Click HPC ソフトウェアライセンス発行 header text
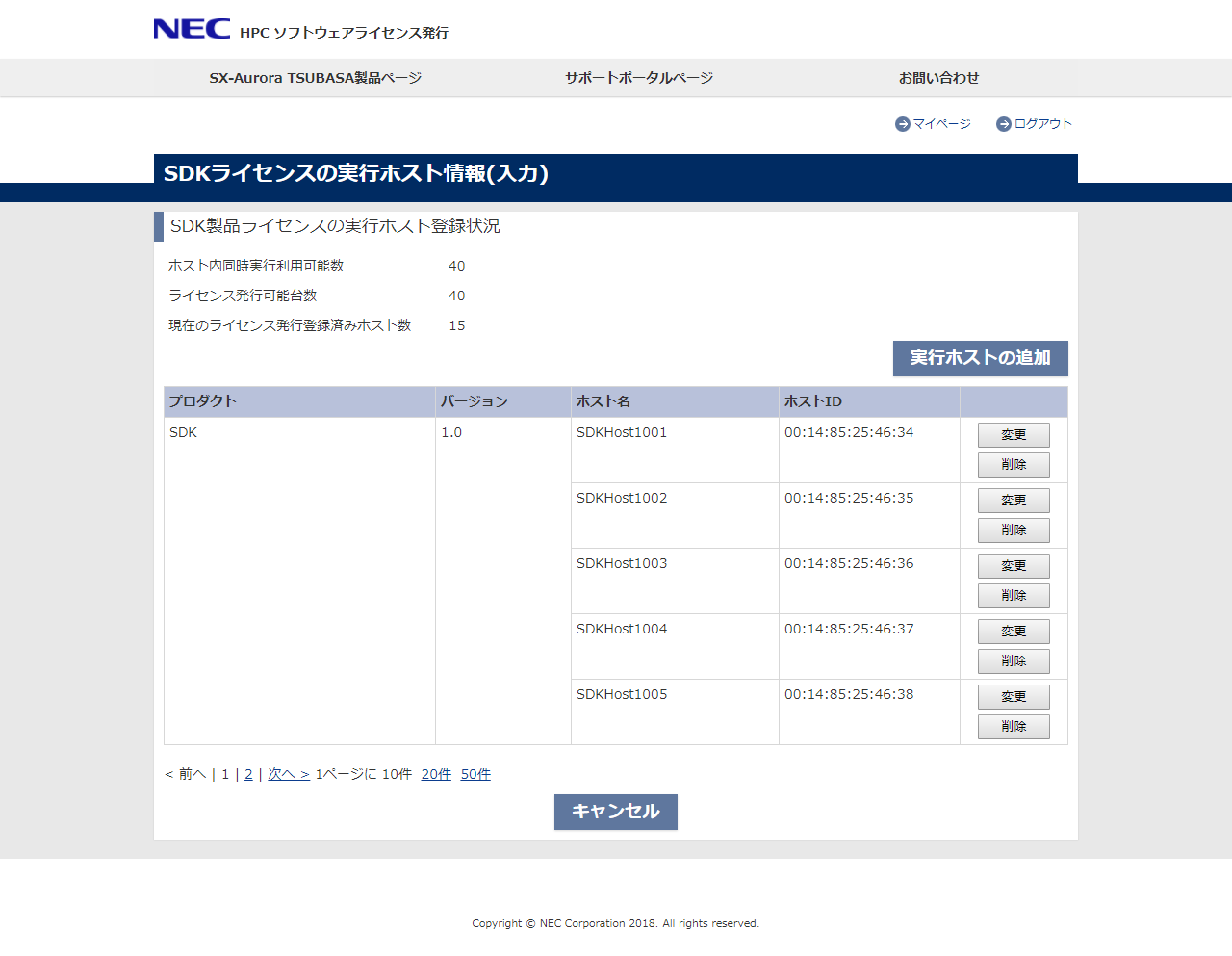This screenshot has width=1232, height=956. tap(344, 33)
